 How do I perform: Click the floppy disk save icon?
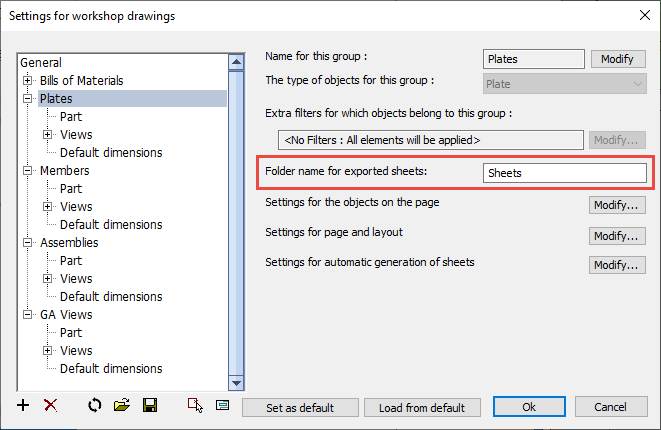tap(150, 406)
